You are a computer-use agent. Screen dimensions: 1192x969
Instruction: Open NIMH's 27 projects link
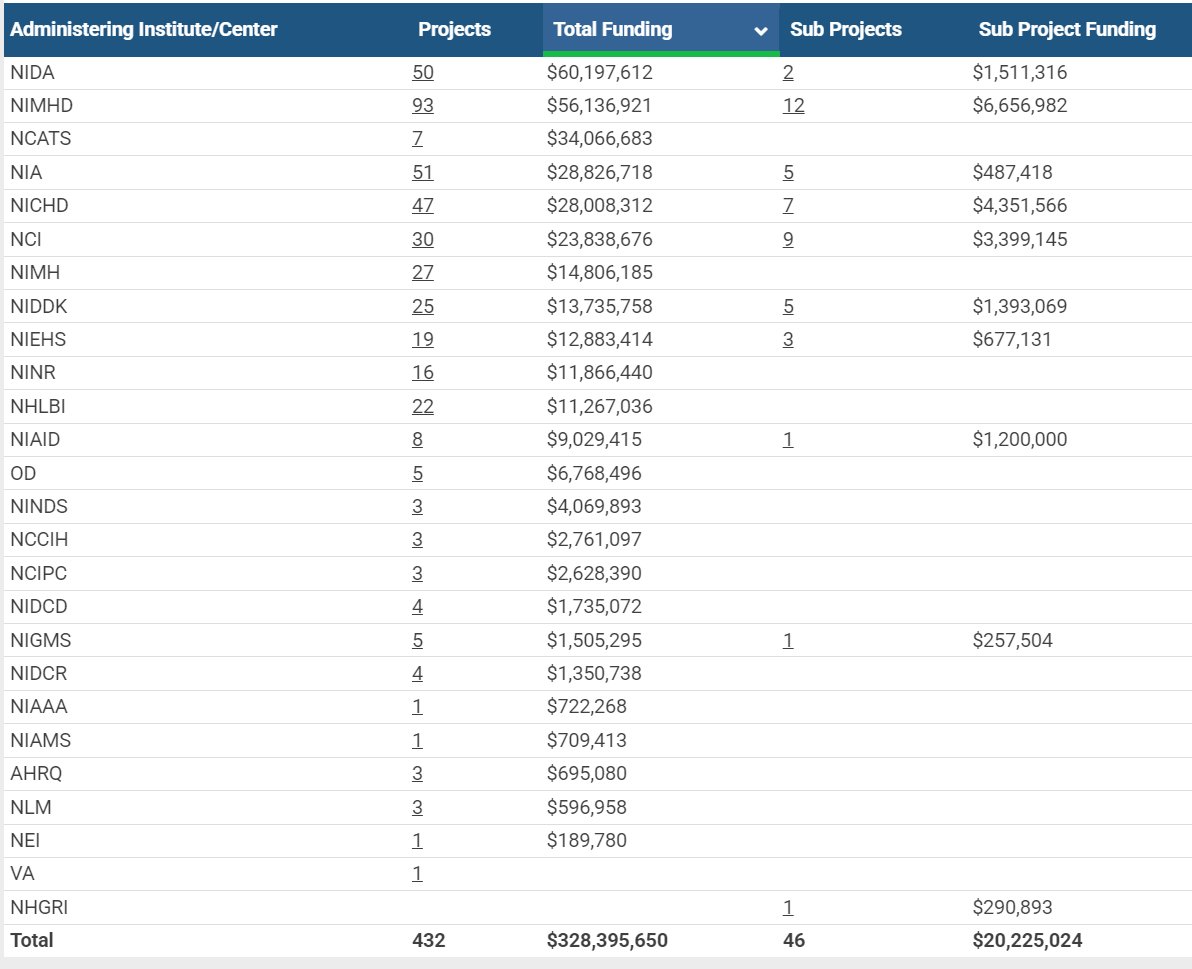423,272
